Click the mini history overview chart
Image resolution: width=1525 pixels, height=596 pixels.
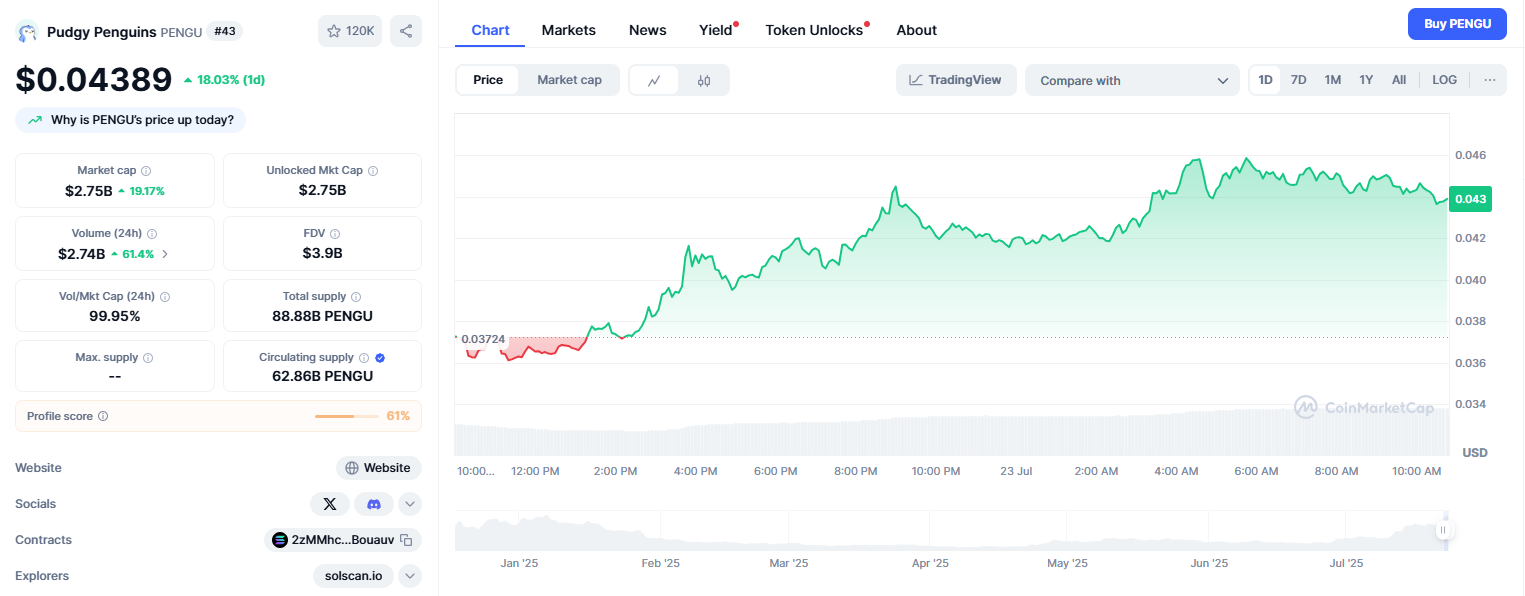950,531
